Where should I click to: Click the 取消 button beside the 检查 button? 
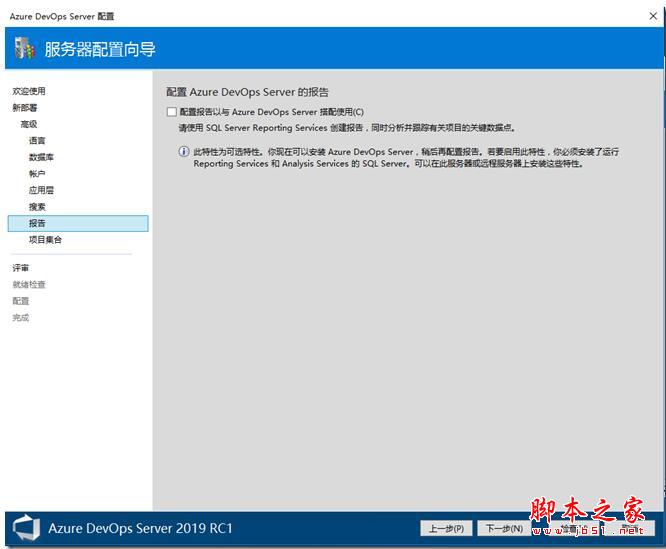630,529
